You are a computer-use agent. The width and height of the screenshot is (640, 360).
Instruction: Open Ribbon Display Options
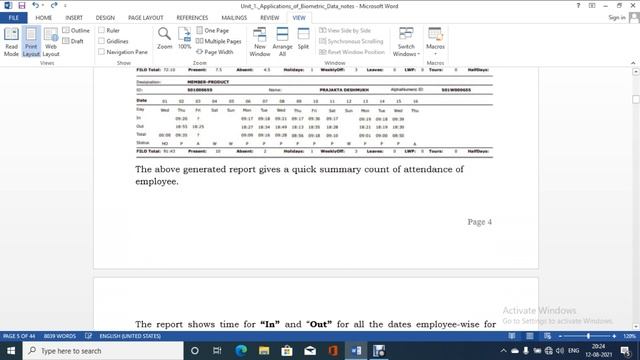tap(592, 6)
